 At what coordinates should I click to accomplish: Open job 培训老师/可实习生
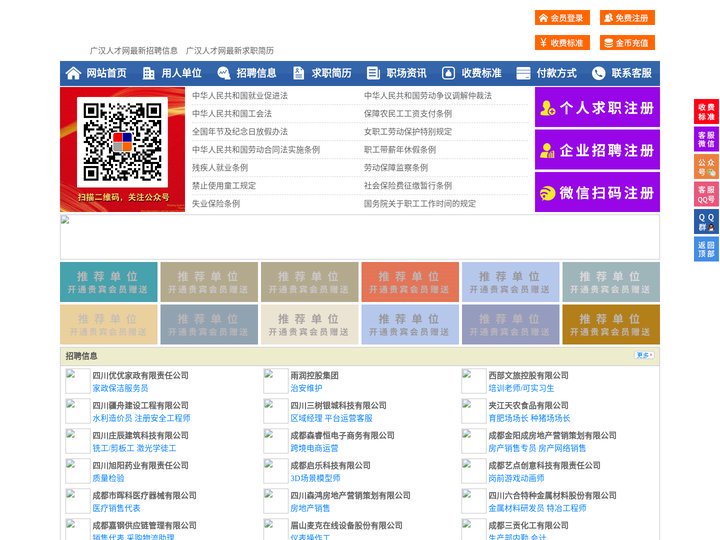[521, 388]
